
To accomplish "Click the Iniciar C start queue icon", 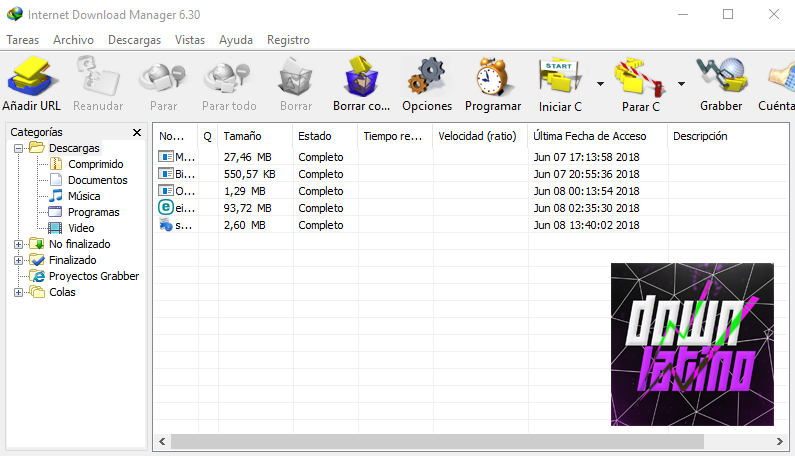I will [560, 77].
